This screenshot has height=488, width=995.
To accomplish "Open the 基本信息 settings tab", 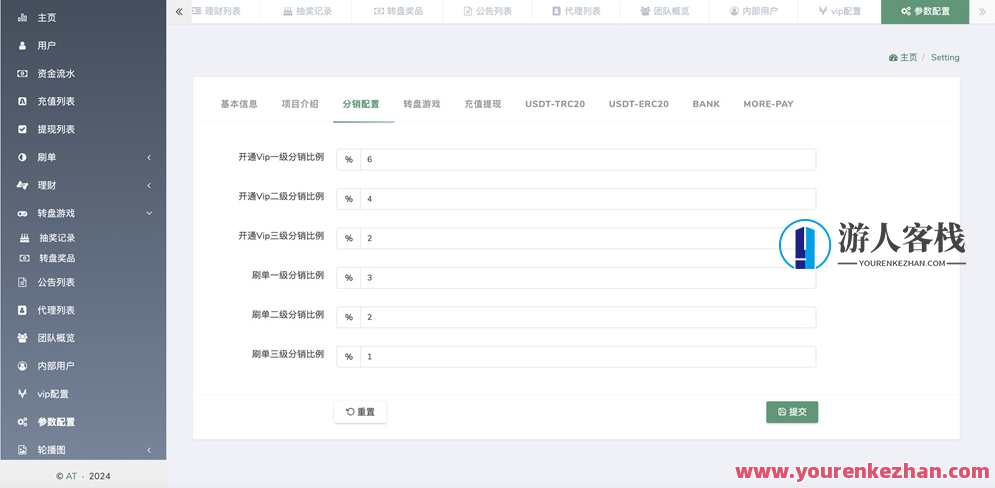I will tap(239, 104).
